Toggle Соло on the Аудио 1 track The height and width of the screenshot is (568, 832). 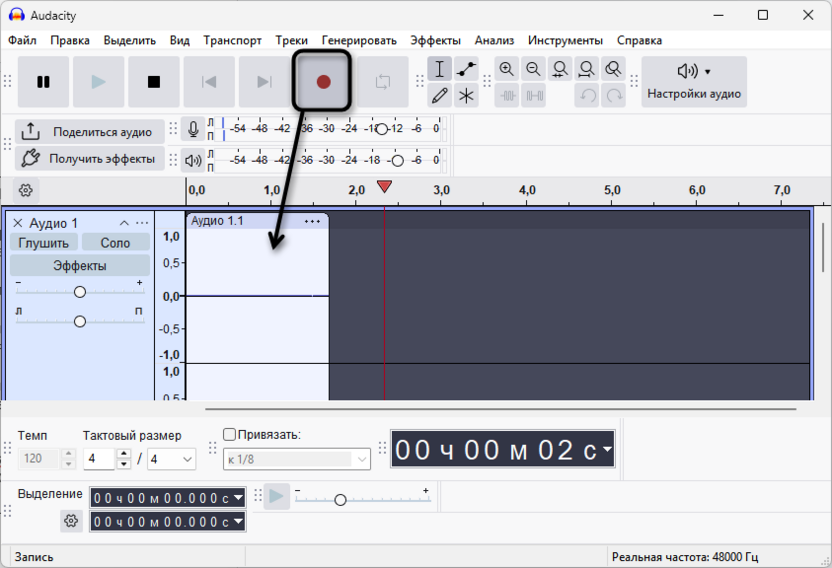(115, 243)
